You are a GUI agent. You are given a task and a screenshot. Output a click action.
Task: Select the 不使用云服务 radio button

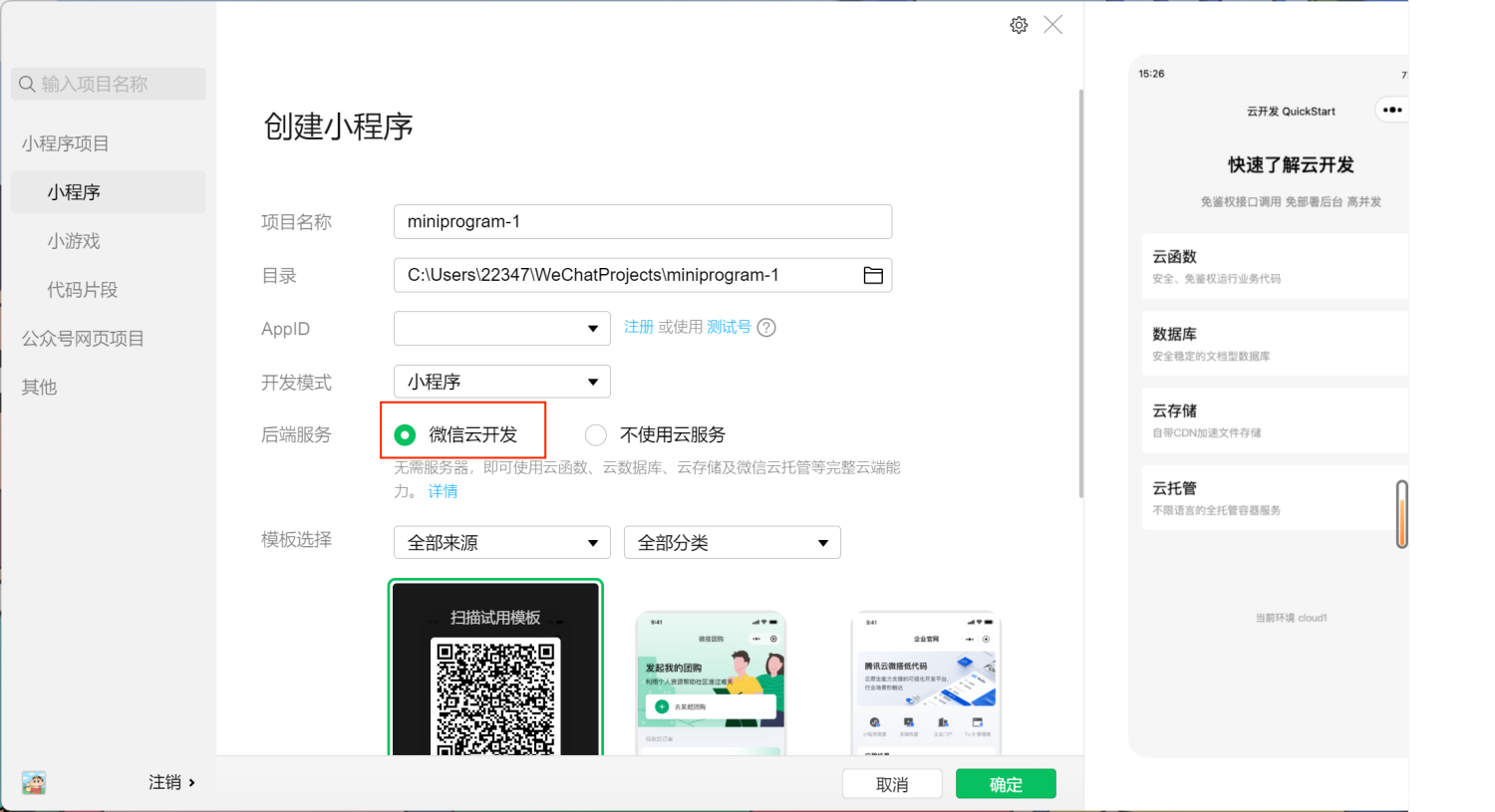coord(596,434)
